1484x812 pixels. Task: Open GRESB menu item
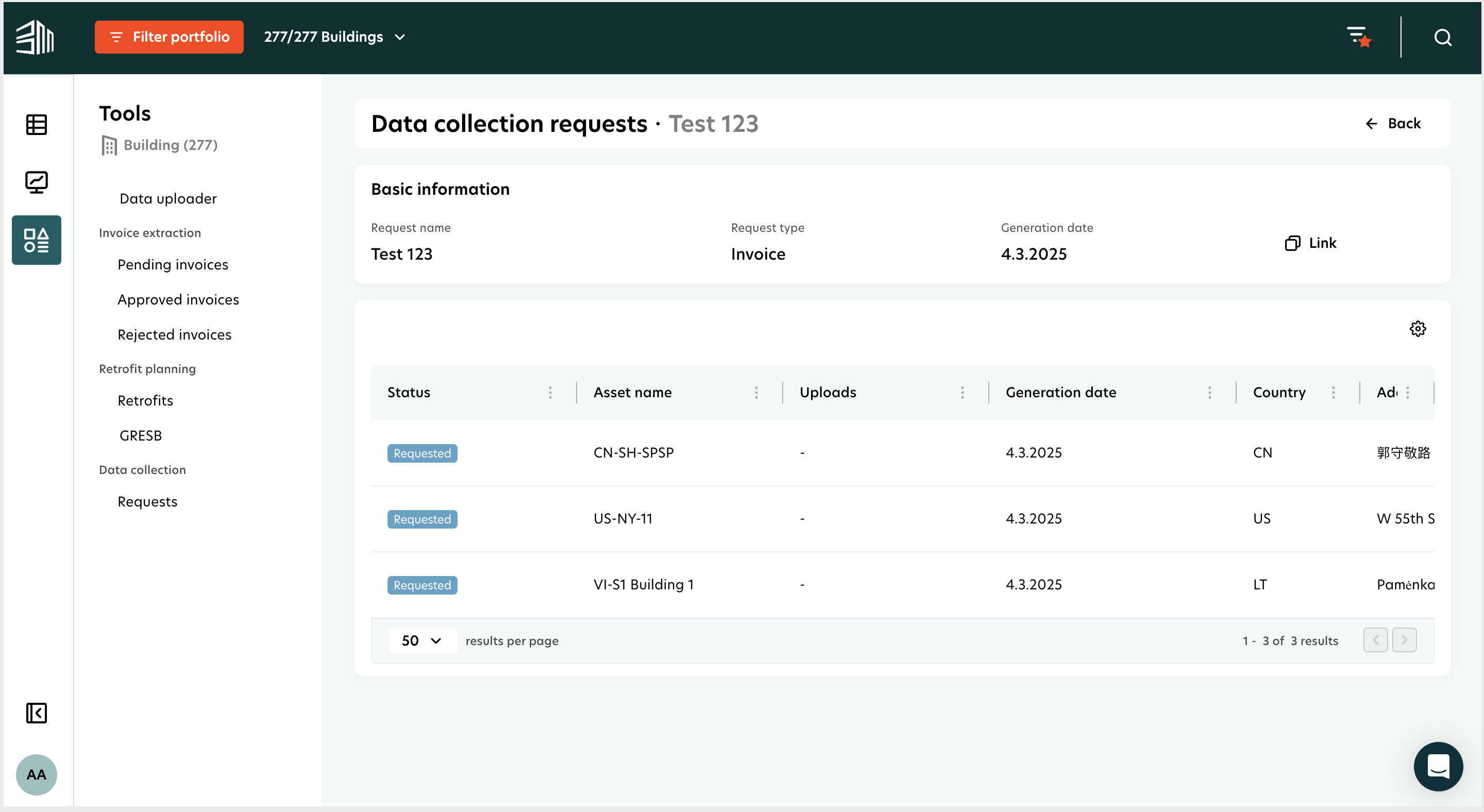tap(141, 436)
